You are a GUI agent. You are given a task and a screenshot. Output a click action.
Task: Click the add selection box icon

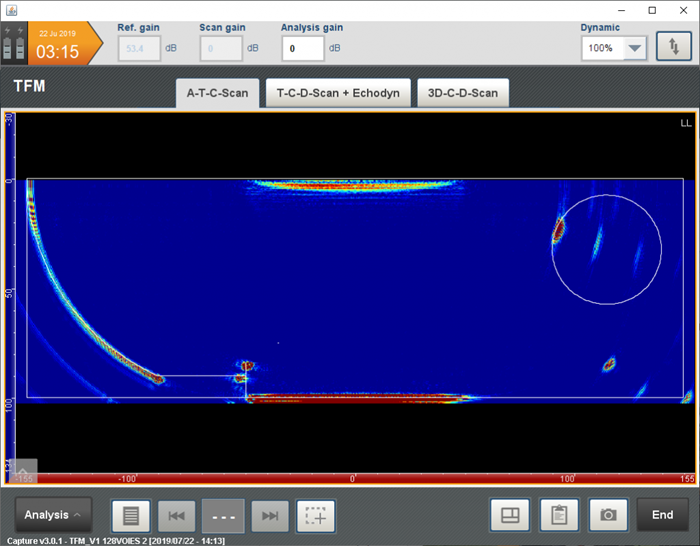tap(316, 516)
